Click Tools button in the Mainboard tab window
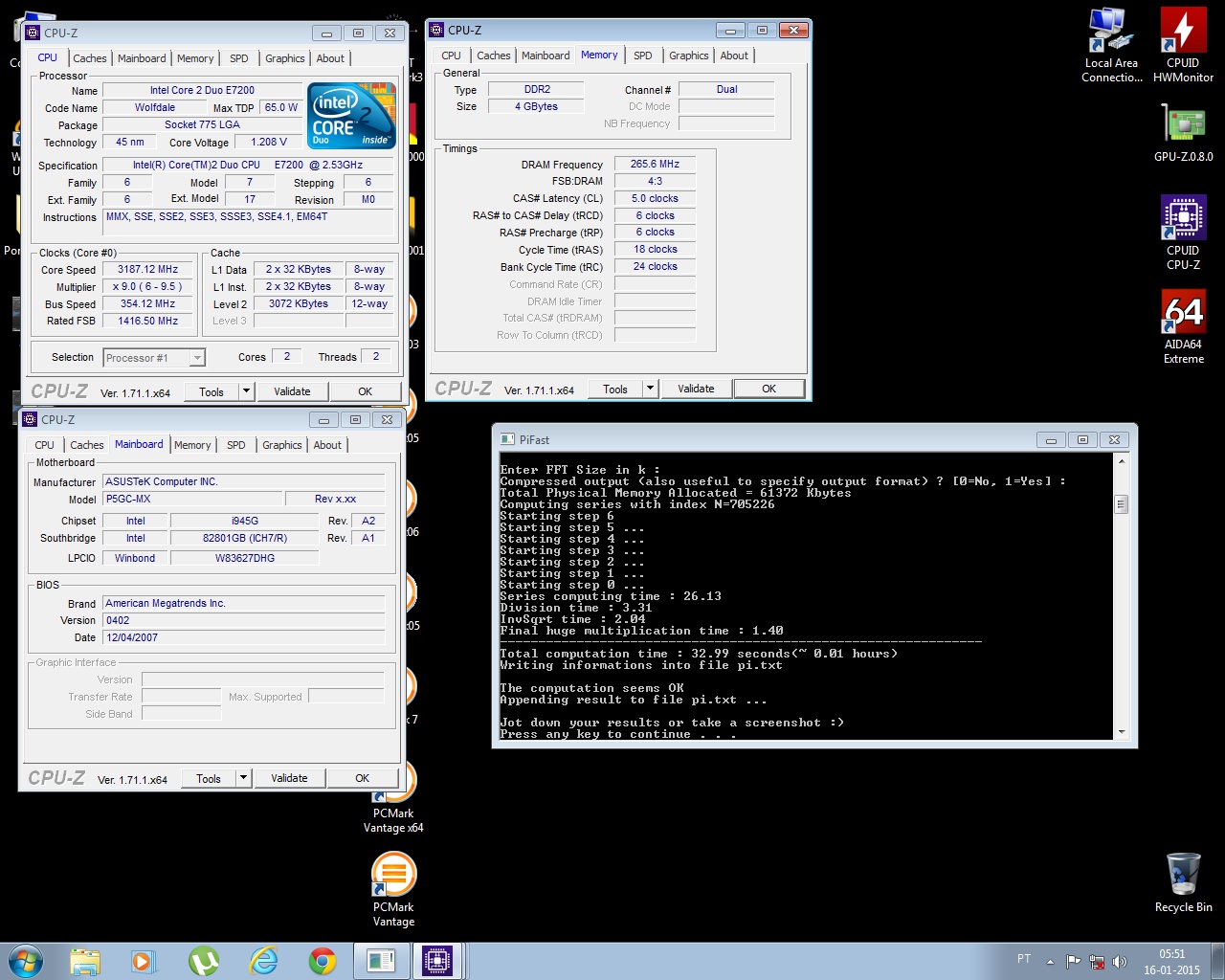The width and height of the screenshot is (1225, 980). coord(209,778)
